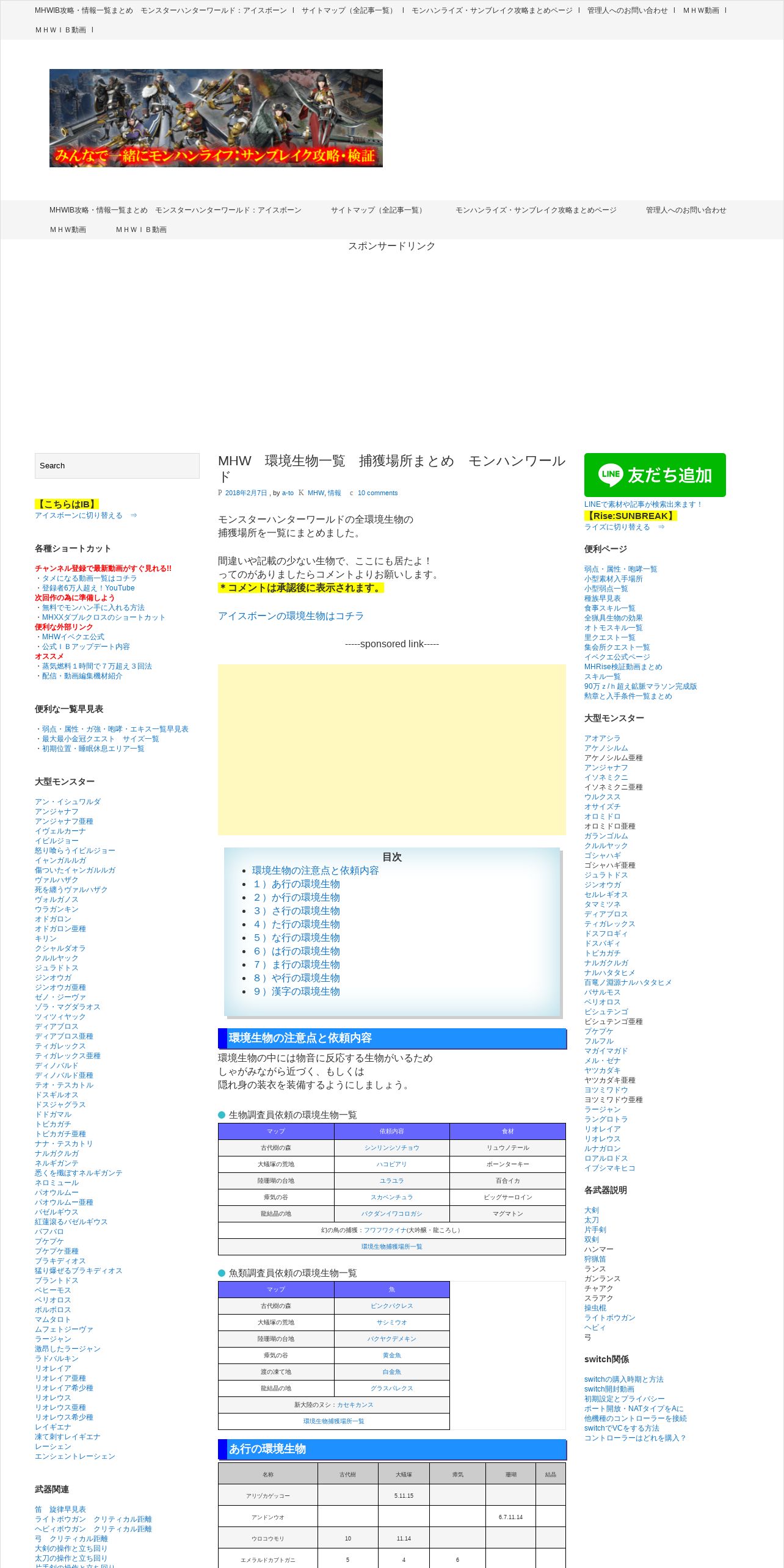Open 管理人へのお問い合わせ in main navigation bar

click(x=686, y=210)
